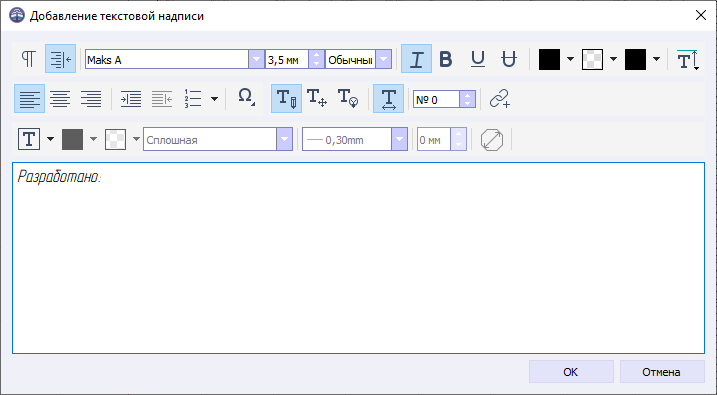This screenshot has width=717, height=395.
Task: Open the first black color dropdown arrow
Action: (570, 59)
